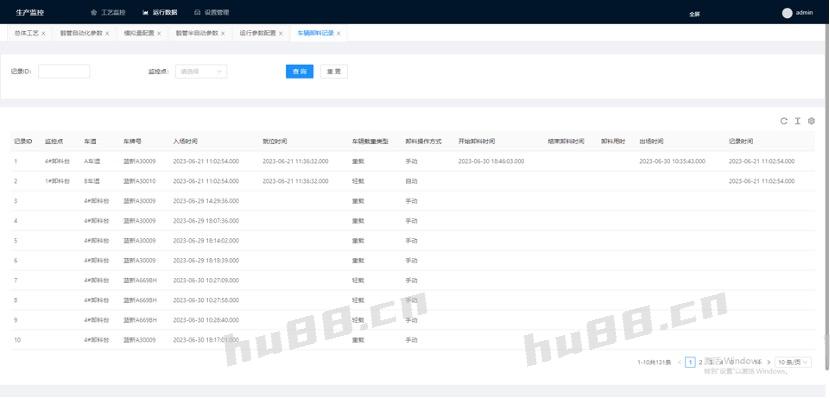
Task: Click the 2023-06-29 18:07:36.000 entry time
Action: point(206,221)
